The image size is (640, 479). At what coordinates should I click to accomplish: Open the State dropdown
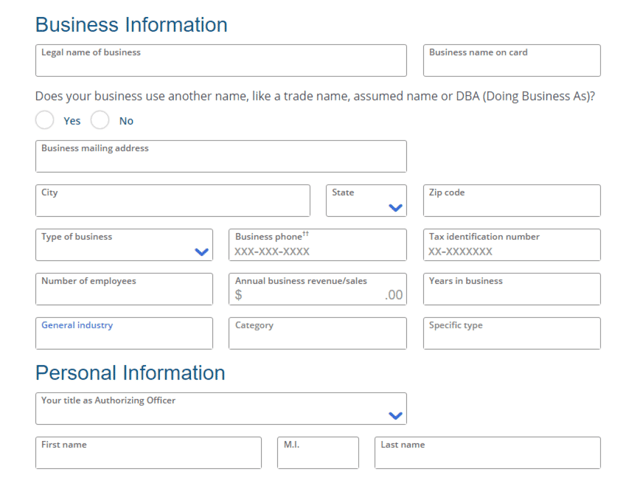coord(366,200)
